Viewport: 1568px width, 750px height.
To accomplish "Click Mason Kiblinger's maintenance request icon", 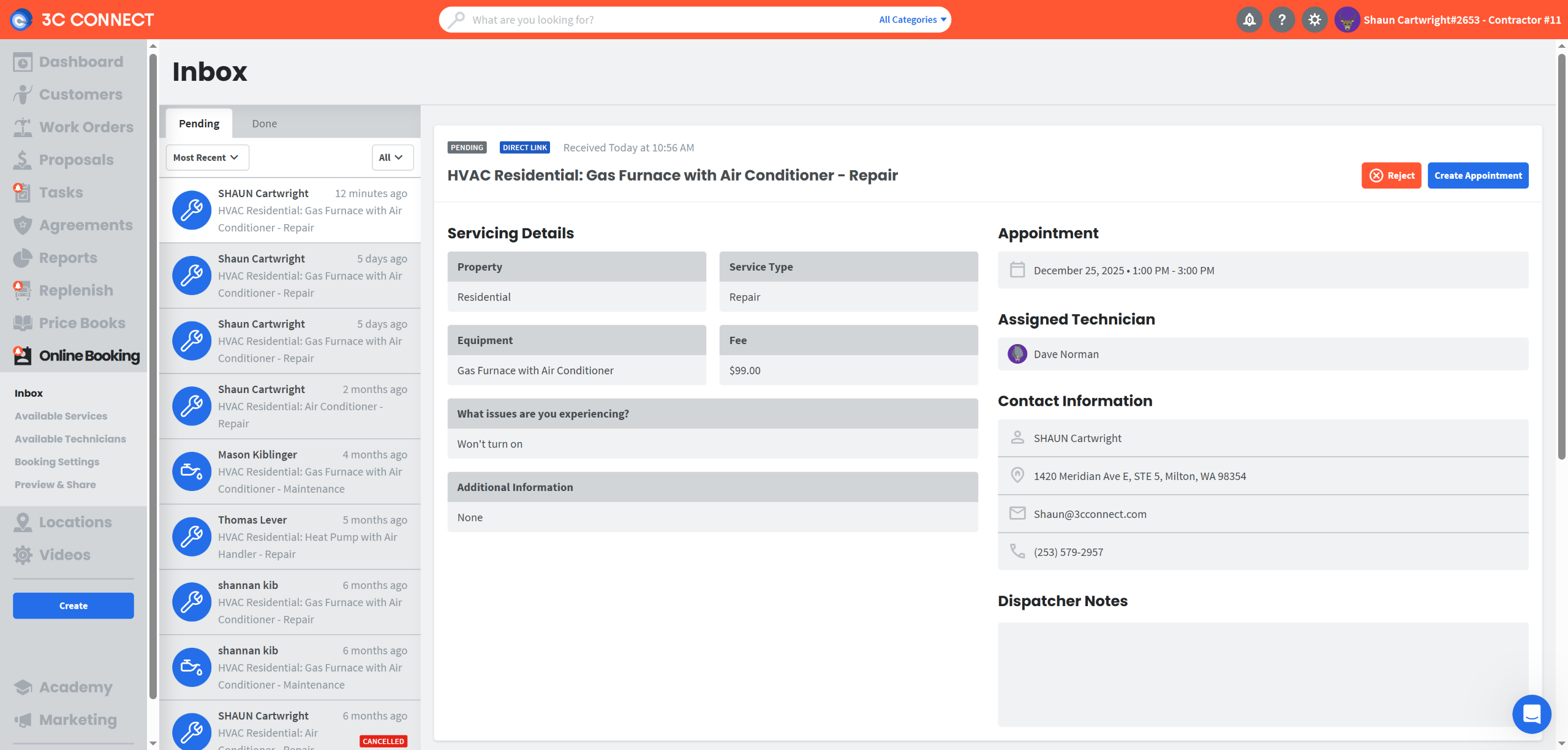I will [192, 471].
